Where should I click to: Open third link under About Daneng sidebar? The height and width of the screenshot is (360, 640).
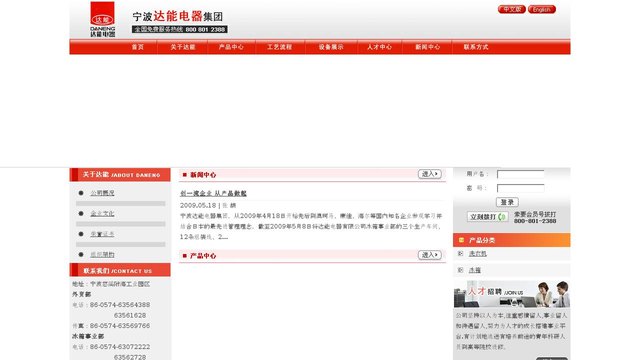click(102, 234)
